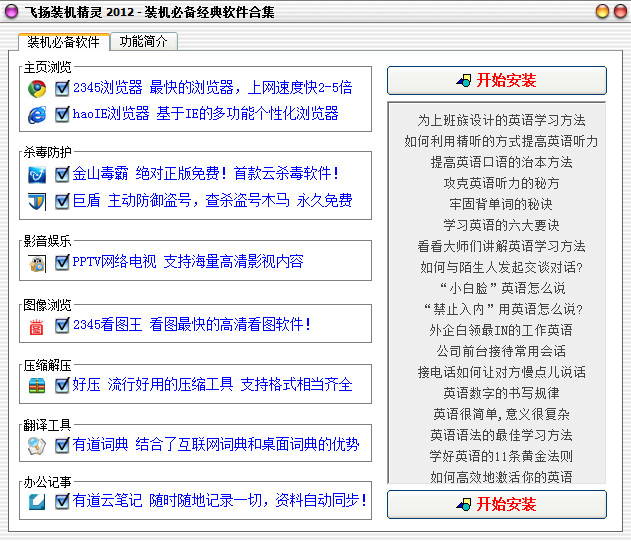Disable the PPTV网络电视 checkbox
This screenshot has height=541, width=631.
[62, 263]
